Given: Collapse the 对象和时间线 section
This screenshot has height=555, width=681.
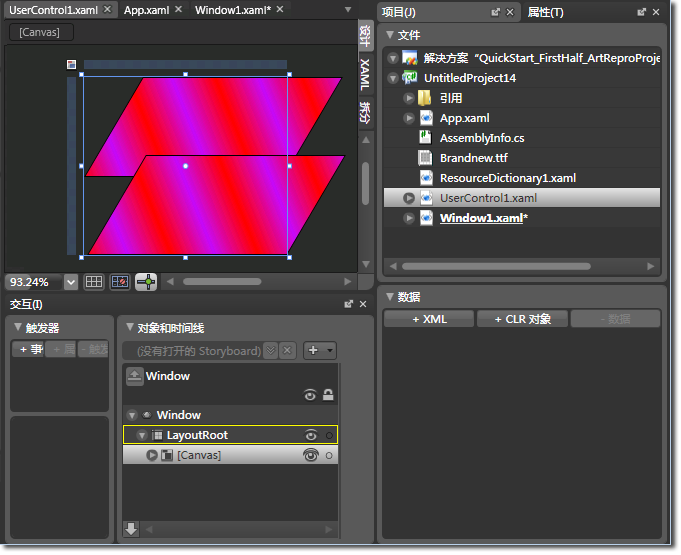Looking at the screenshot, I should [129, 327].
